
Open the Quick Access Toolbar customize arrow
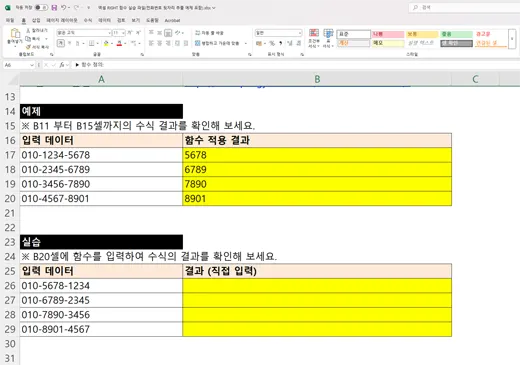tap(88, 7)
